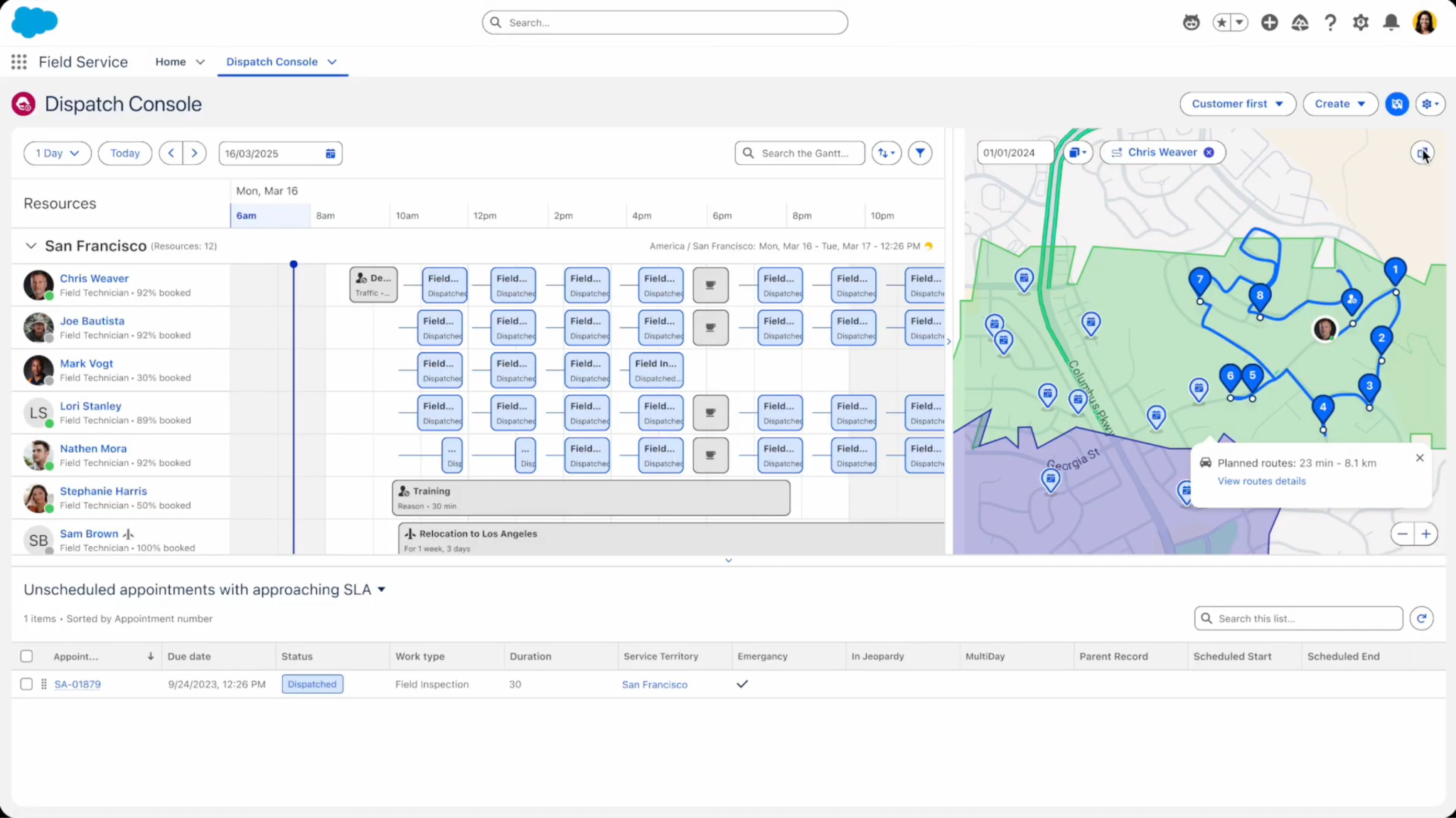Select all appointments checkbox in header
This screenshot has height=818, width=1456.
(x=26, y=656)
